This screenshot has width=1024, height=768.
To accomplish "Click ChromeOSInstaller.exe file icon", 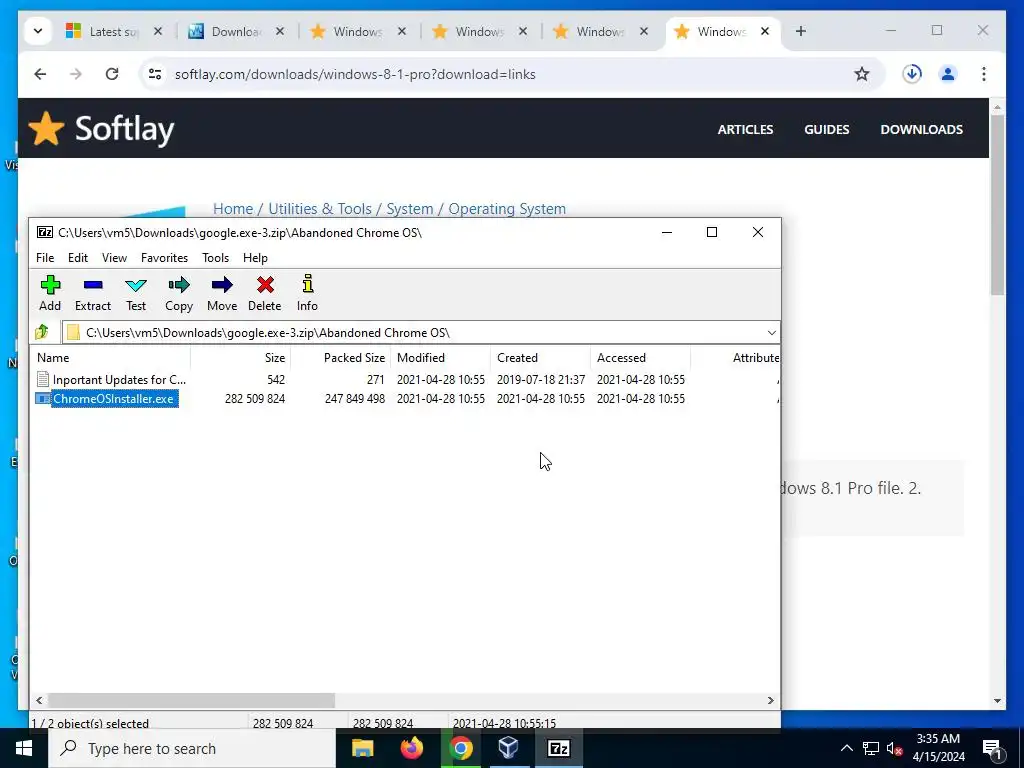I will tap(42, 398).
